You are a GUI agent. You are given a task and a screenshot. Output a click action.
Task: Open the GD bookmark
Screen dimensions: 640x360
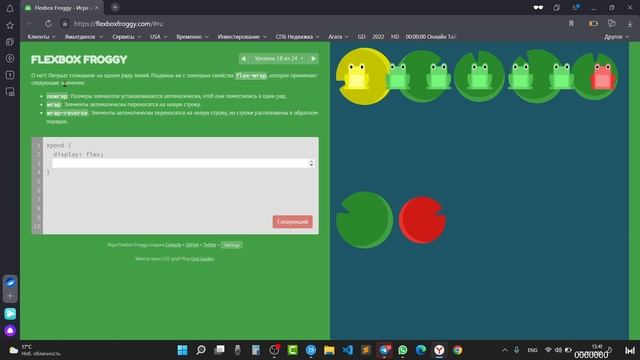[x=362, y=37]
